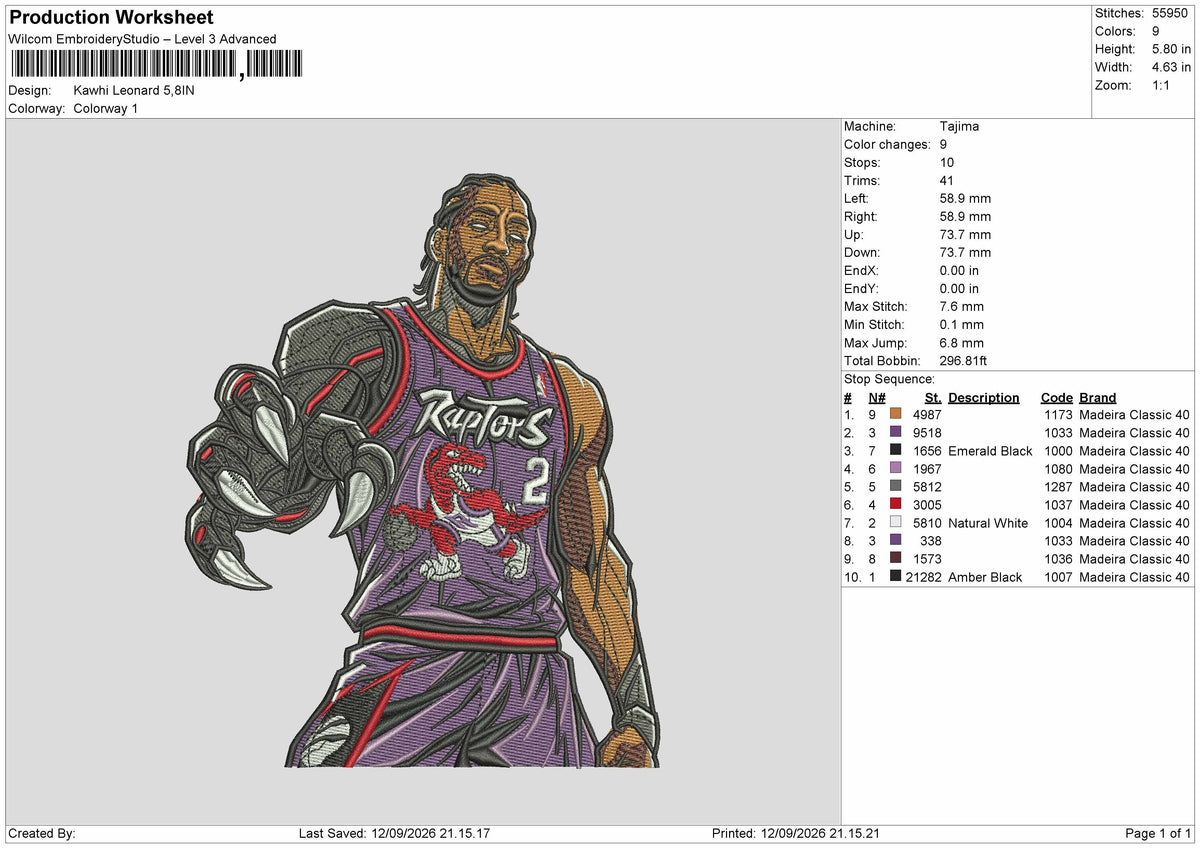This screenshot has height=848, width=1200.
Task: Click the Color changes value 9
Action: click(x=943, y=144)
